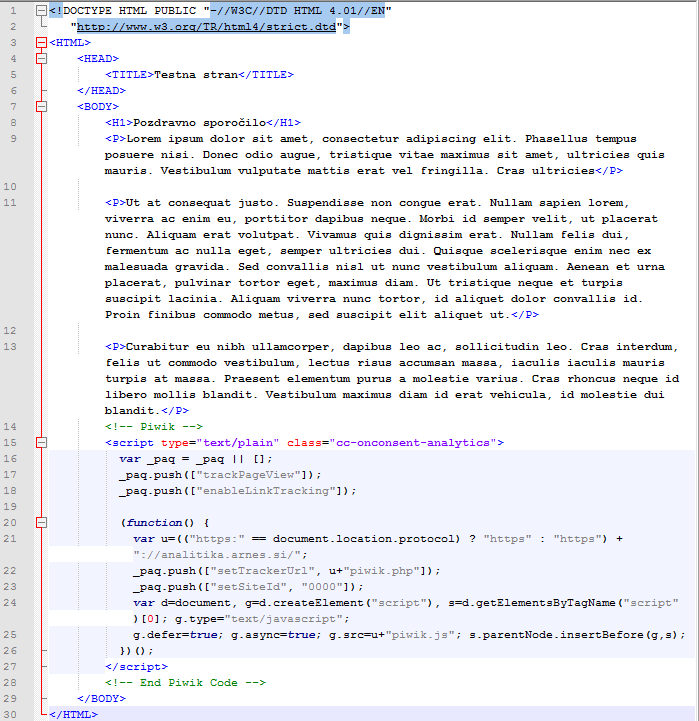The width and height of the screenshot is (699, 721).
Task: Click the closing </HTML> tag
Action: point(74,715)
